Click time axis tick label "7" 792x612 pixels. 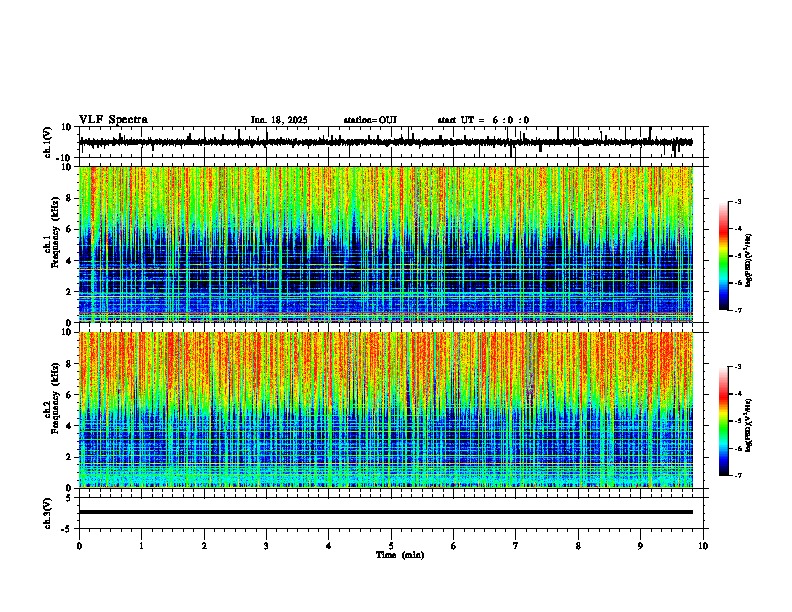(x=516, y=546)
